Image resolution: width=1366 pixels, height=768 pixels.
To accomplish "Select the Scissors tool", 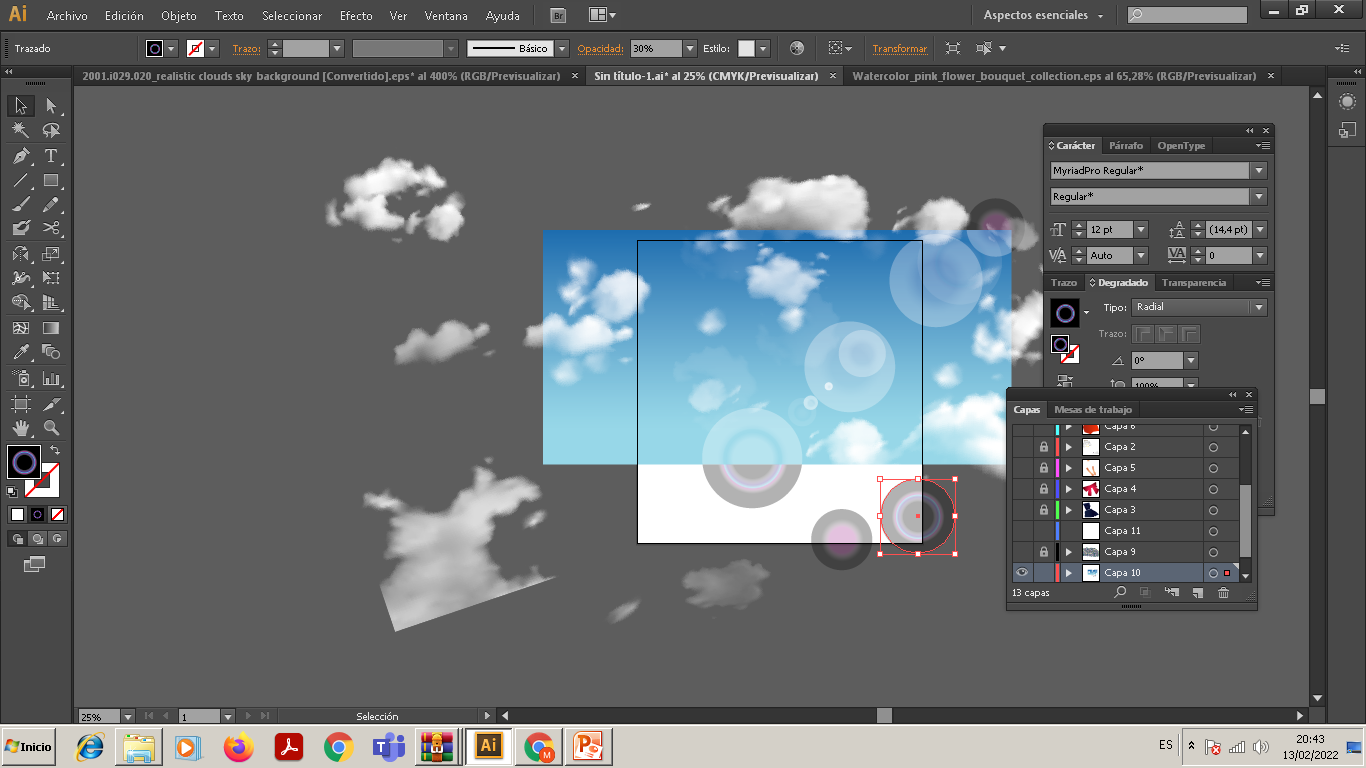I will pos(51,229).
